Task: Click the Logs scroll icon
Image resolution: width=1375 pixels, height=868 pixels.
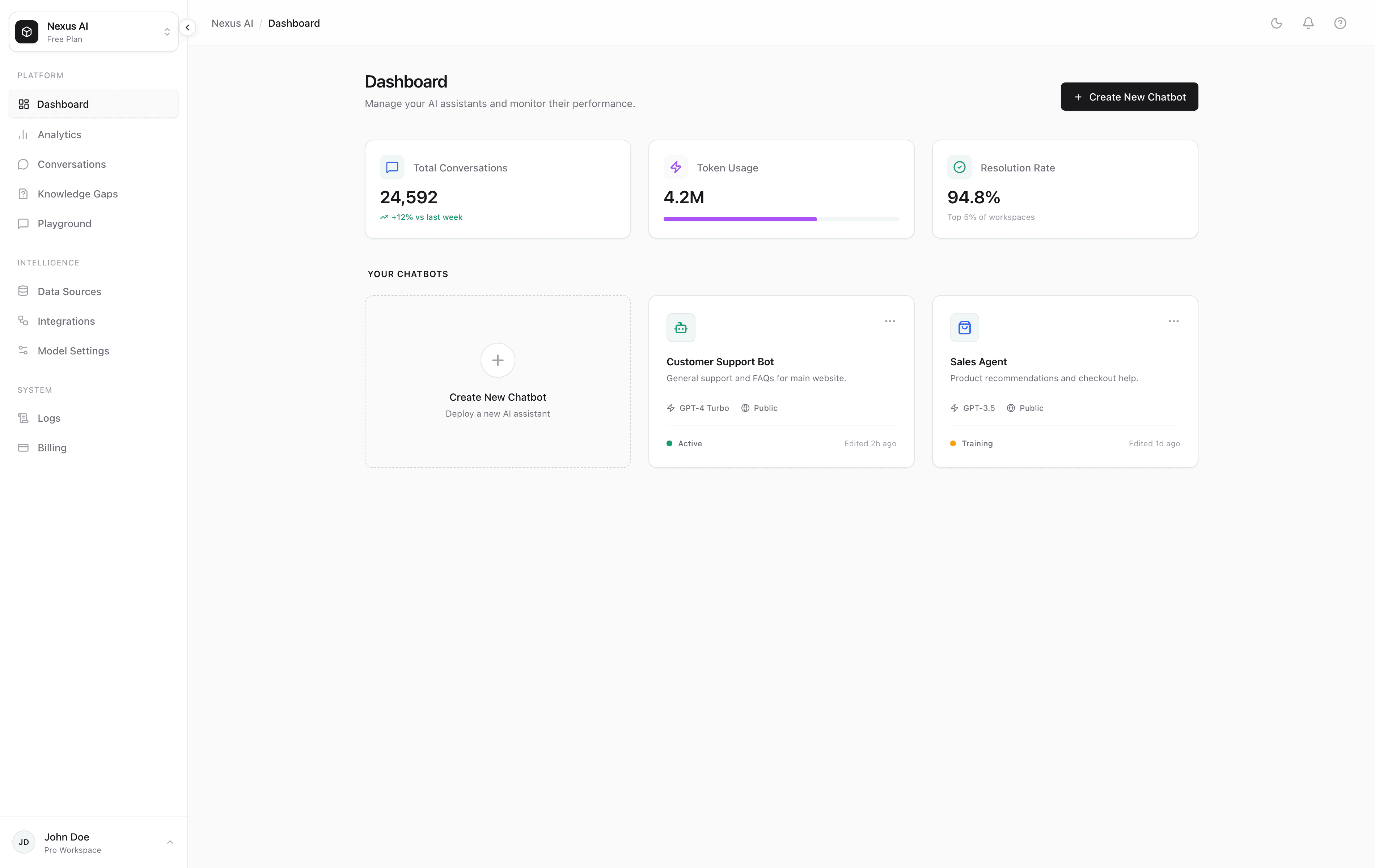Action: tap(24, 418)
